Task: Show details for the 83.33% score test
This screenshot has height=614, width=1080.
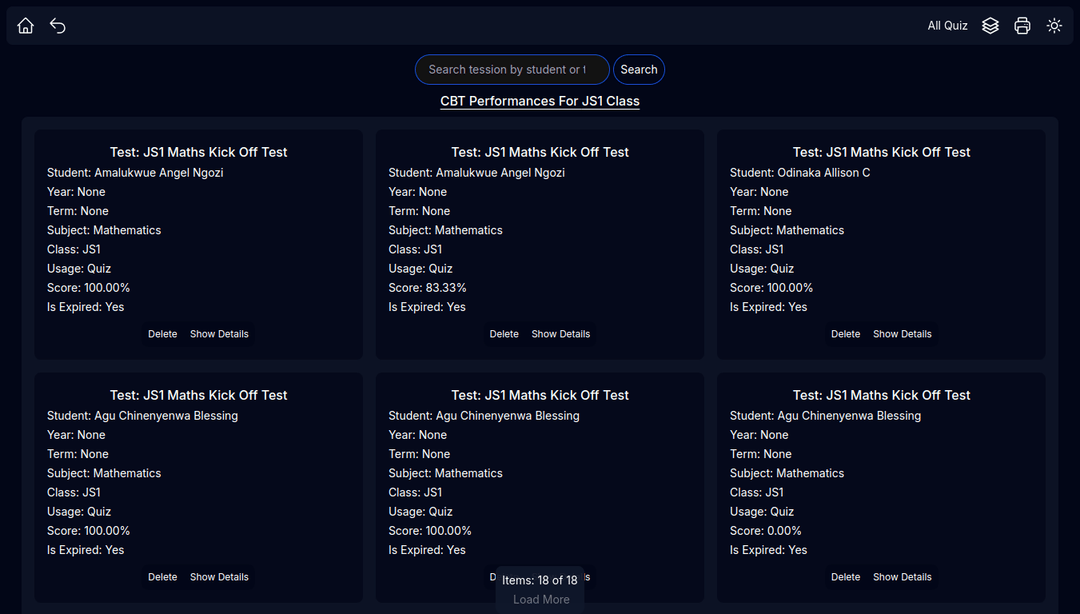Action: point(560,333)
